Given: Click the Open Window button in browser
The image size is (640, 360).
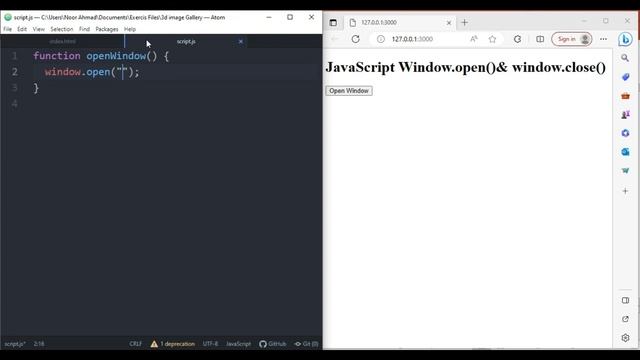Looking at the screenshot, I should click(x=349, y=91).
